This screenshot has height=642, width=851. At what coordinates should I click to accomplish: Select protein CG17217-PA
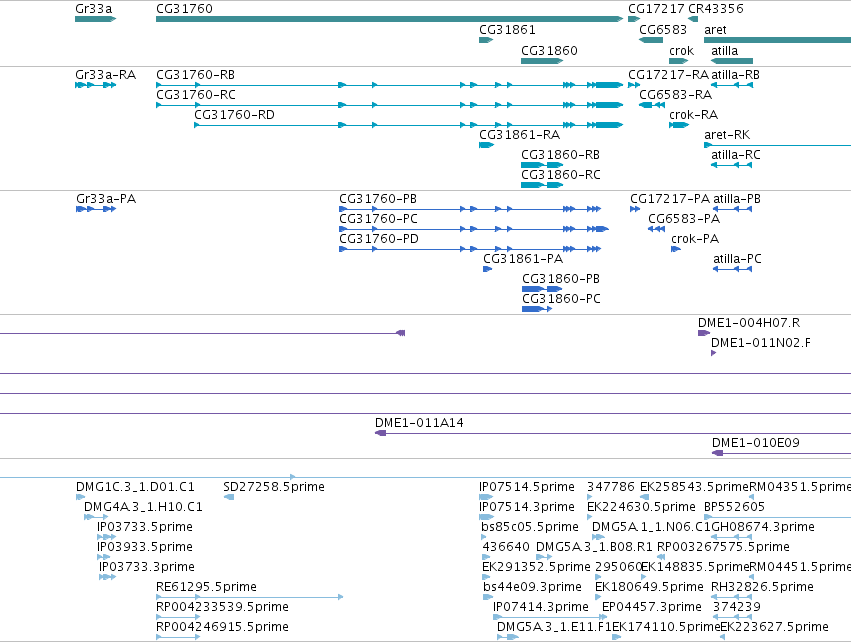point(670,199)
